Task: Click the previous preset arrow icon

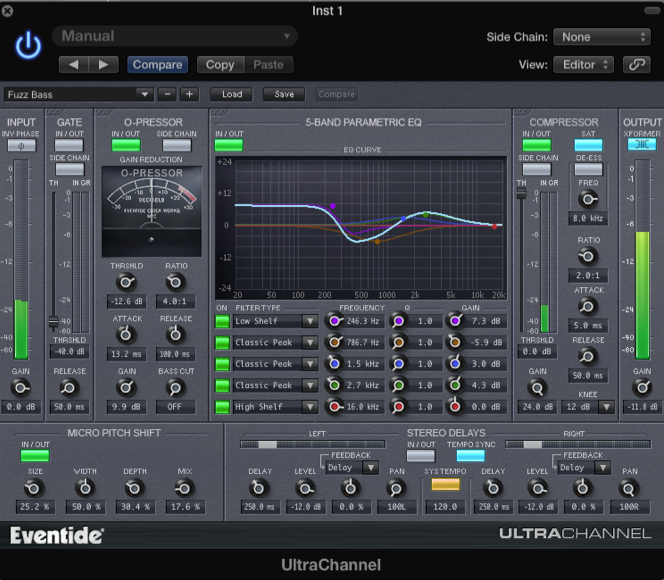Action: 74,65
